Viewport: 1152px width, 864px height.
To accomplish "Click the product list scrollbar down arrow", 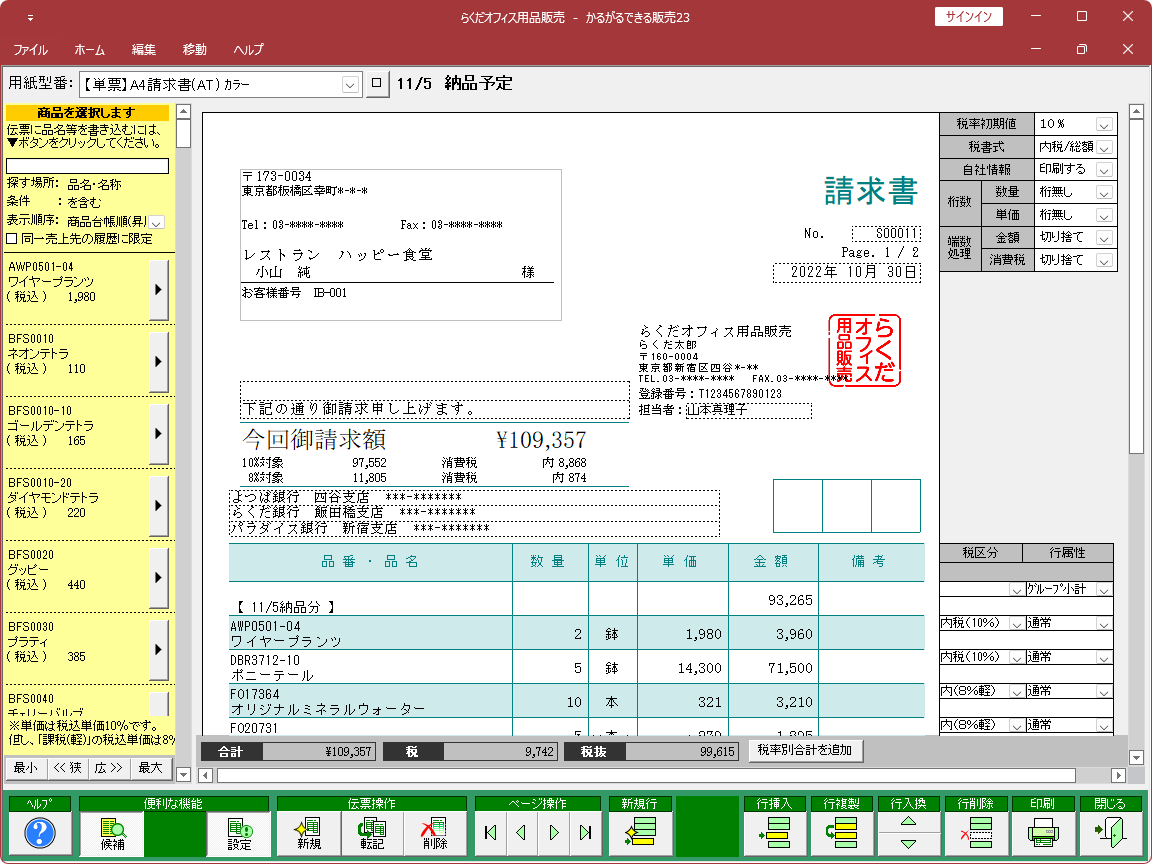I will (184, 774).
